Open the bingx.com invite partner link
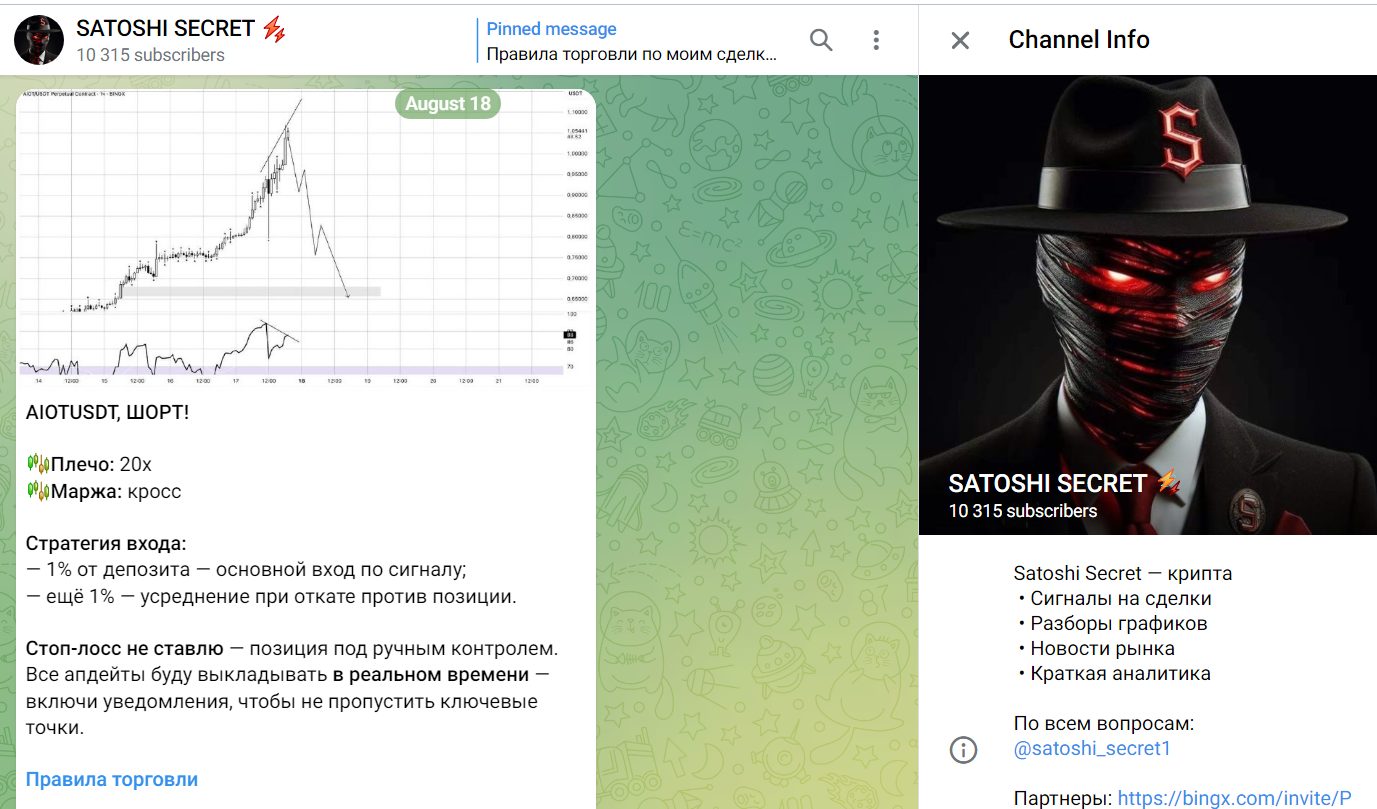This screenshot has width=1377, height=809. coord(1235,798)
